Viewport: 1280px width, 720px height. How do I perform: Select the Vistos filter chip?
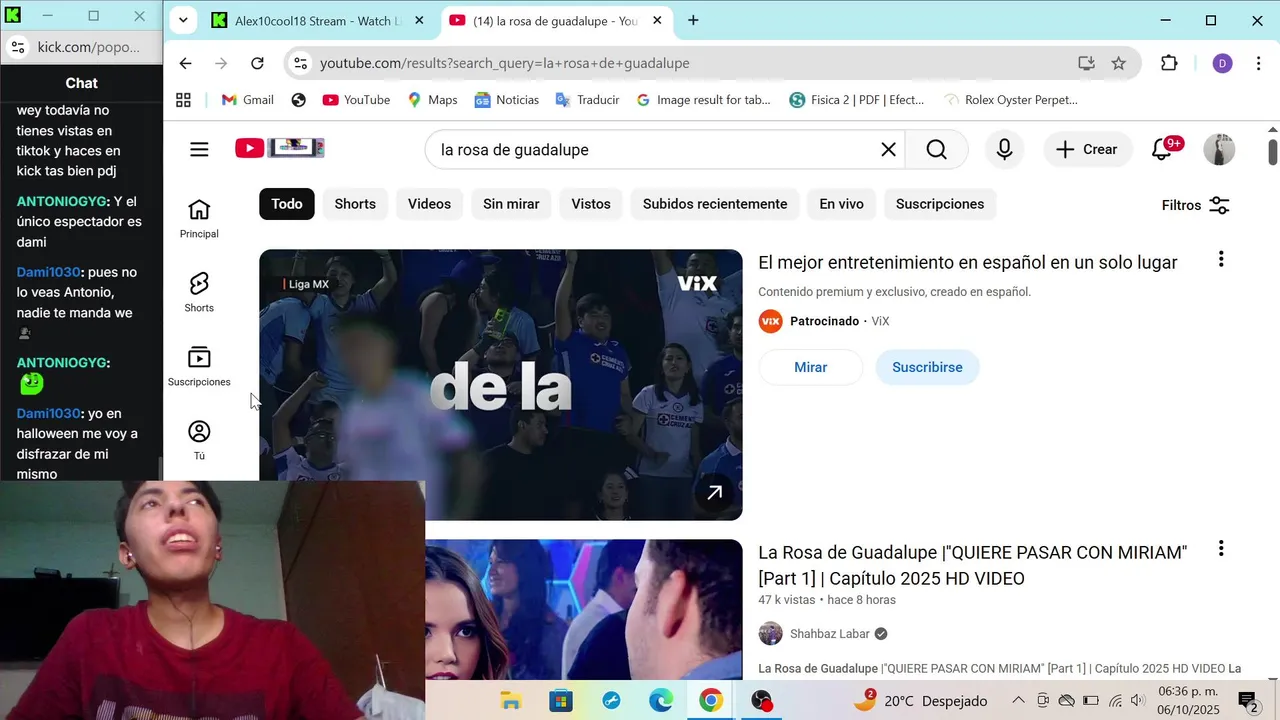pos(591,204)
